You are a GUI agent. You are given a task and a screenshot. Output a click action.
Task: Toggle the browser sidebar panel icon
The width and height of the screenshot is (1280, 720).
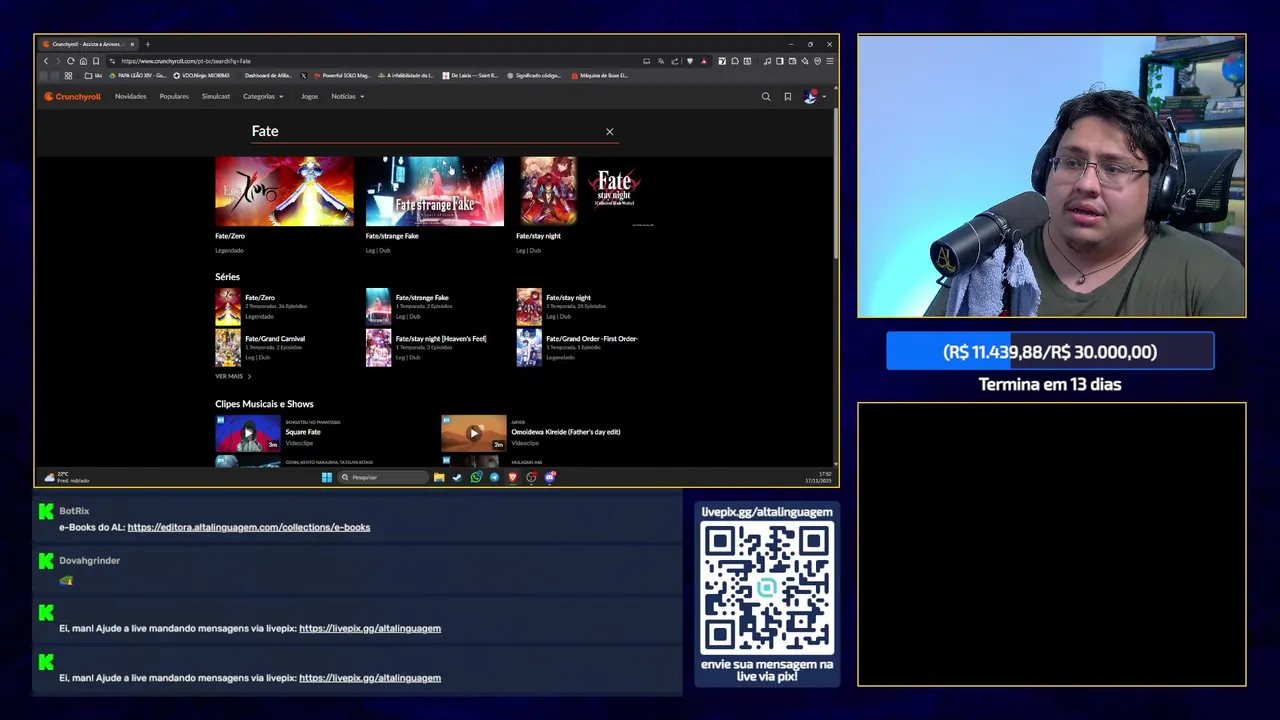(780, 61)
